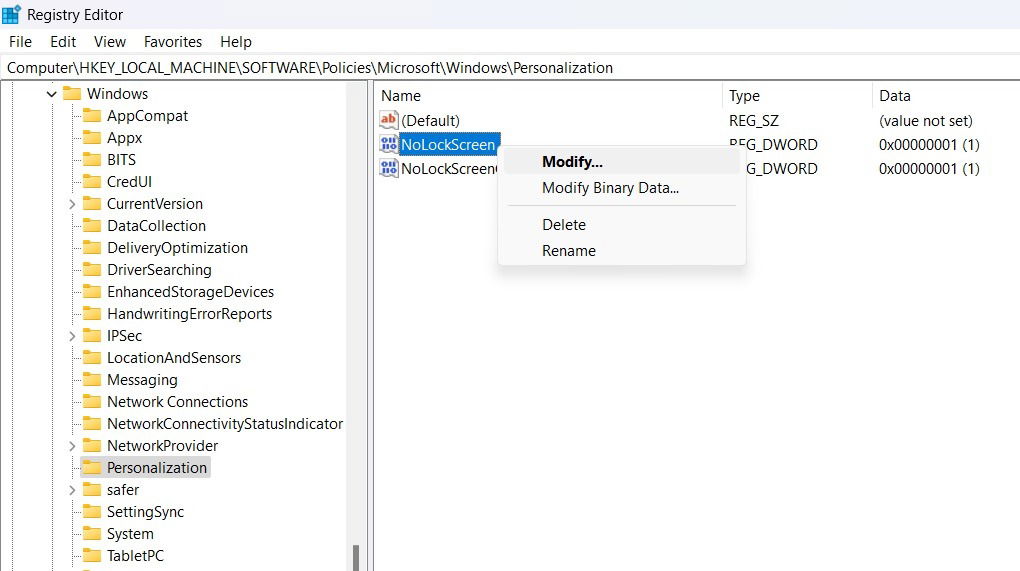Open the Edit menu
Viewport: 1020px width, 571px height.
pyautogui.click(x=63, y=42)
